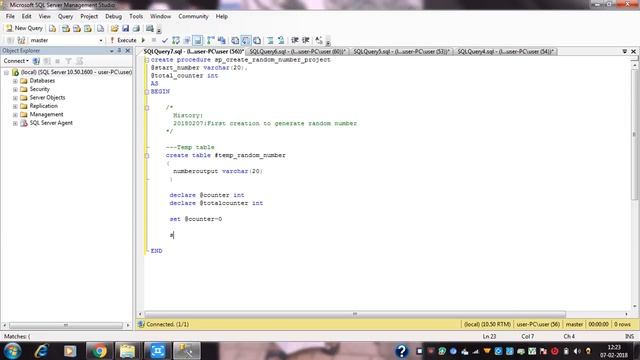Switch to the SQLQuery5.sql tab
This screenshot has width=640, height=360.
click(x=402, y=51)
